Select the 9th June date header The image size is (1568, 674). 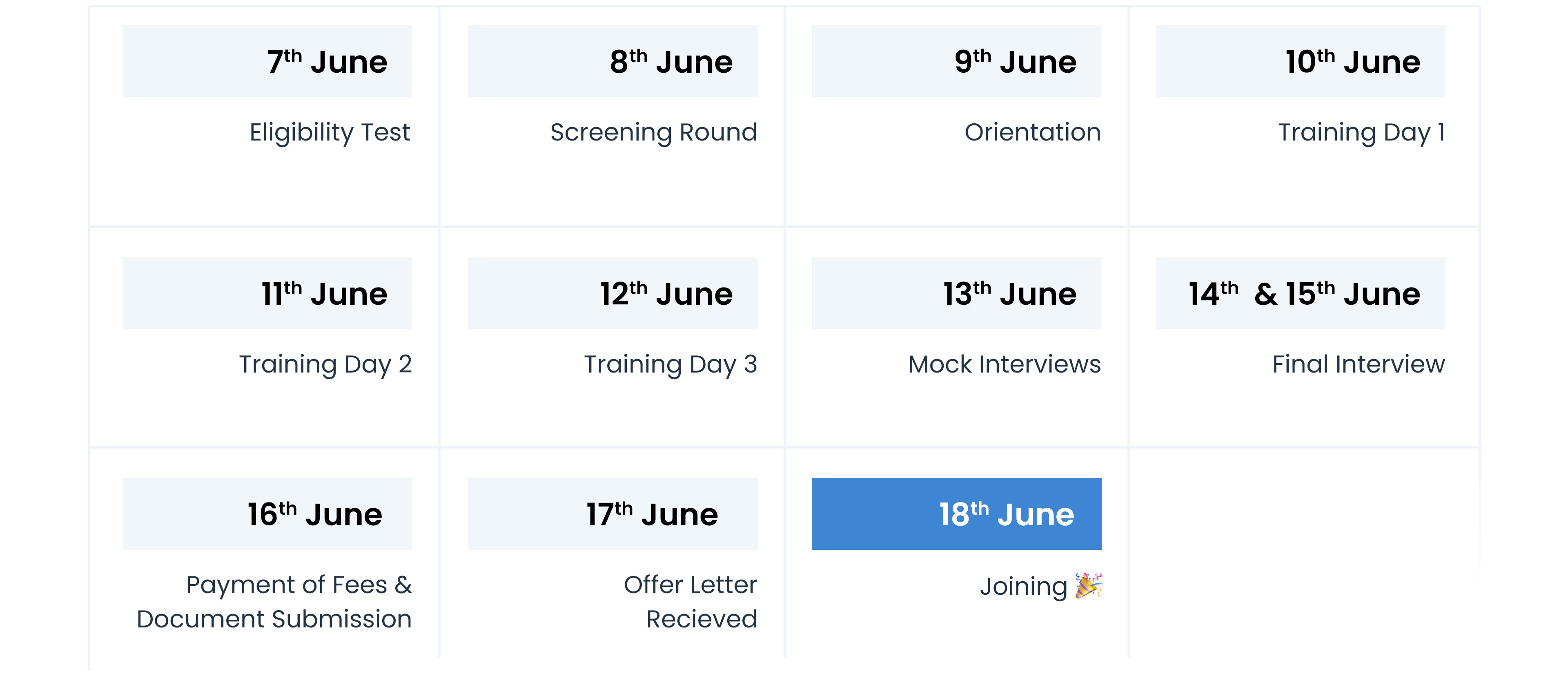pyautogui.click(x=956, y=61)
